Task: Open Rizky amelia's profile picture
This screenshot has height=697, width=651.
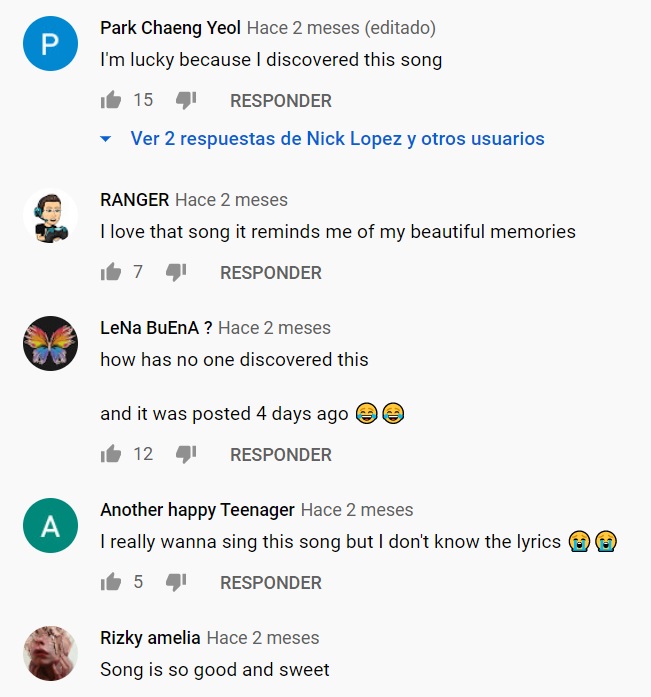Action: click(50, 654)
